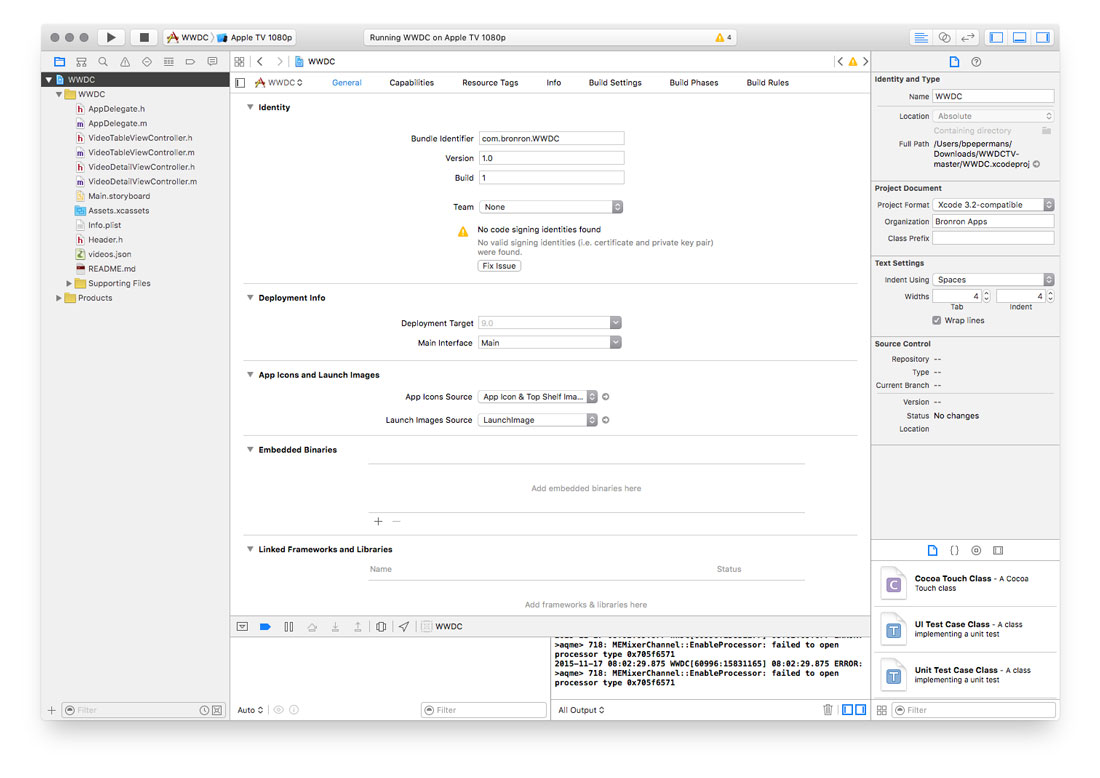Click the Step Over debug icon
Screen dimensions: 1100x778
[x=312, y=626]
